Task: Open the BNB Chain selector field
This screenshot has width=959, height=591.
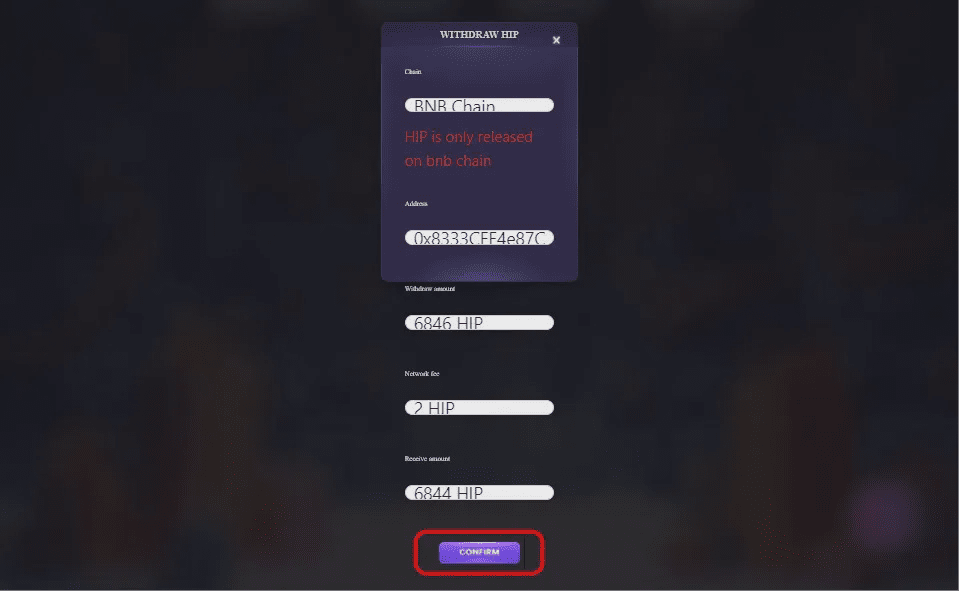Action: click(x=480, y=105)
